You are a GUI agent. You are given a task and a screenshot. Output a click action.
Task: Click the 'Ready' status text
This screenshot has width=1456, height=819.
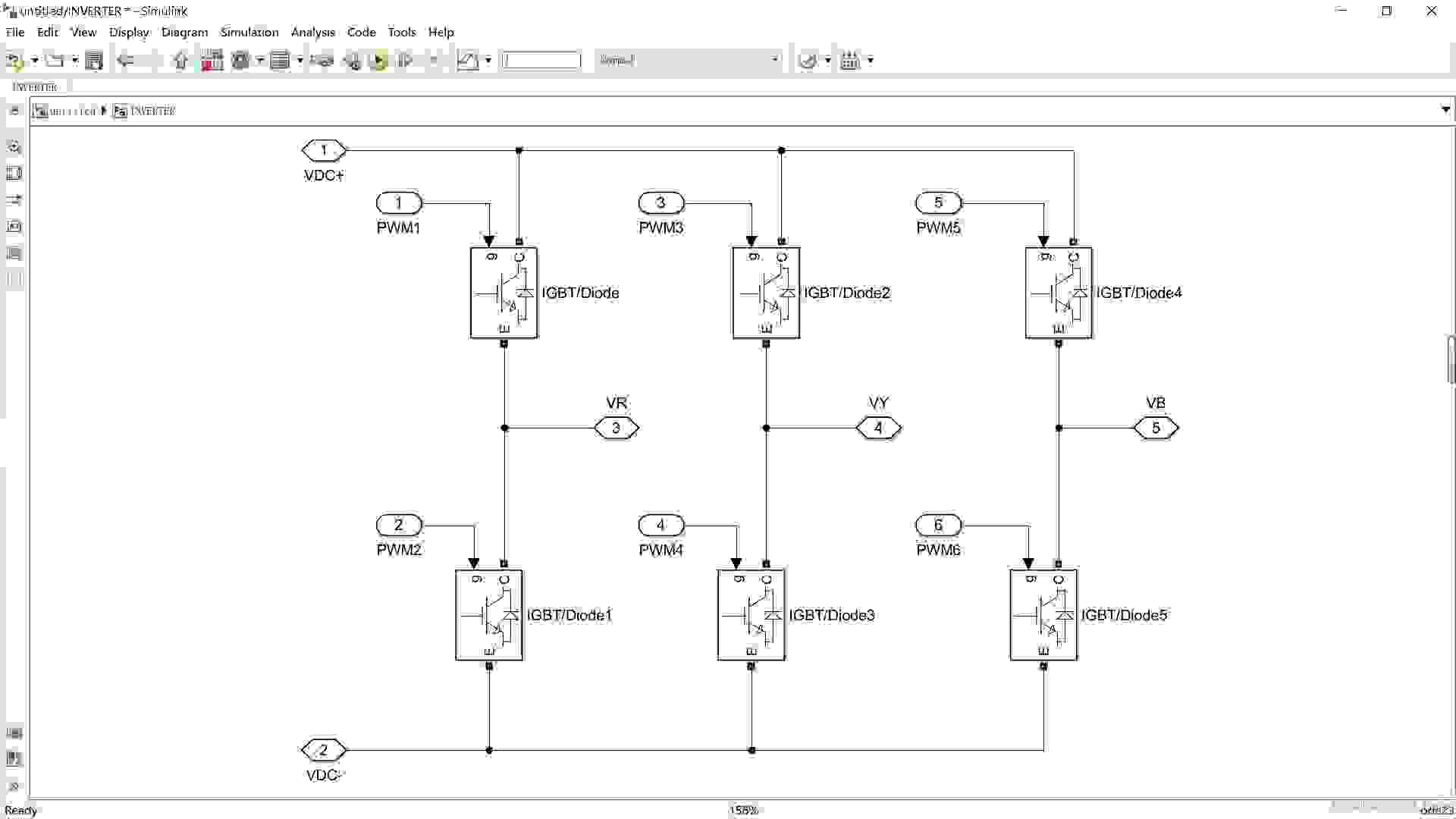tap(21, 811)
